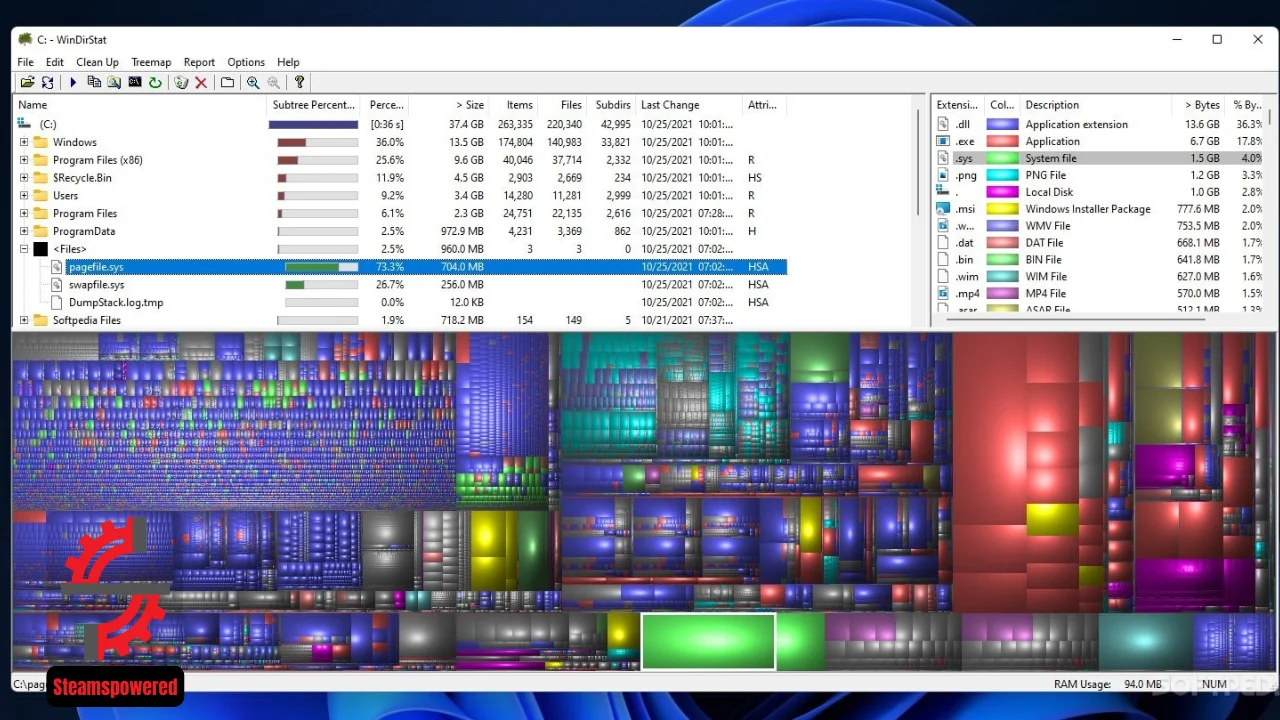Image resolution: width=1280 pixels, height=720 pixels.
Task: Sort by Last Change column header
Action: (689, 104)
